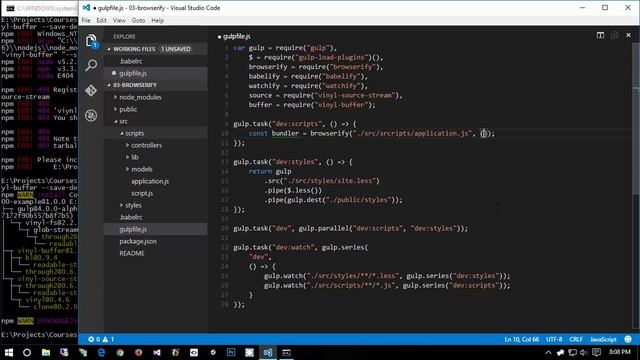Select gulpfile.js in the project tree
This screenshot has height=360, width=640.
tap(155, 229)
